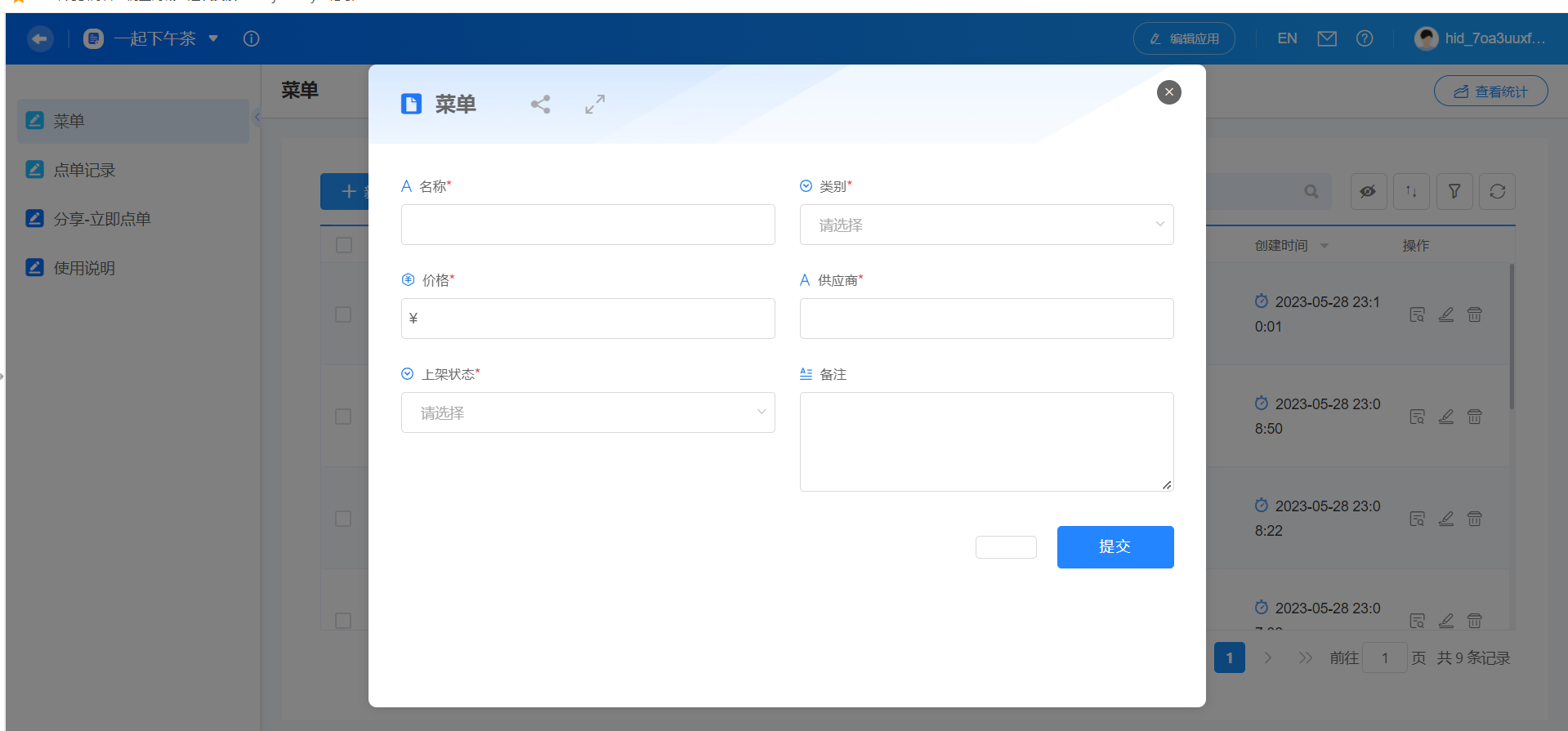Open the filter funnel icon

tap(1454, 191)
